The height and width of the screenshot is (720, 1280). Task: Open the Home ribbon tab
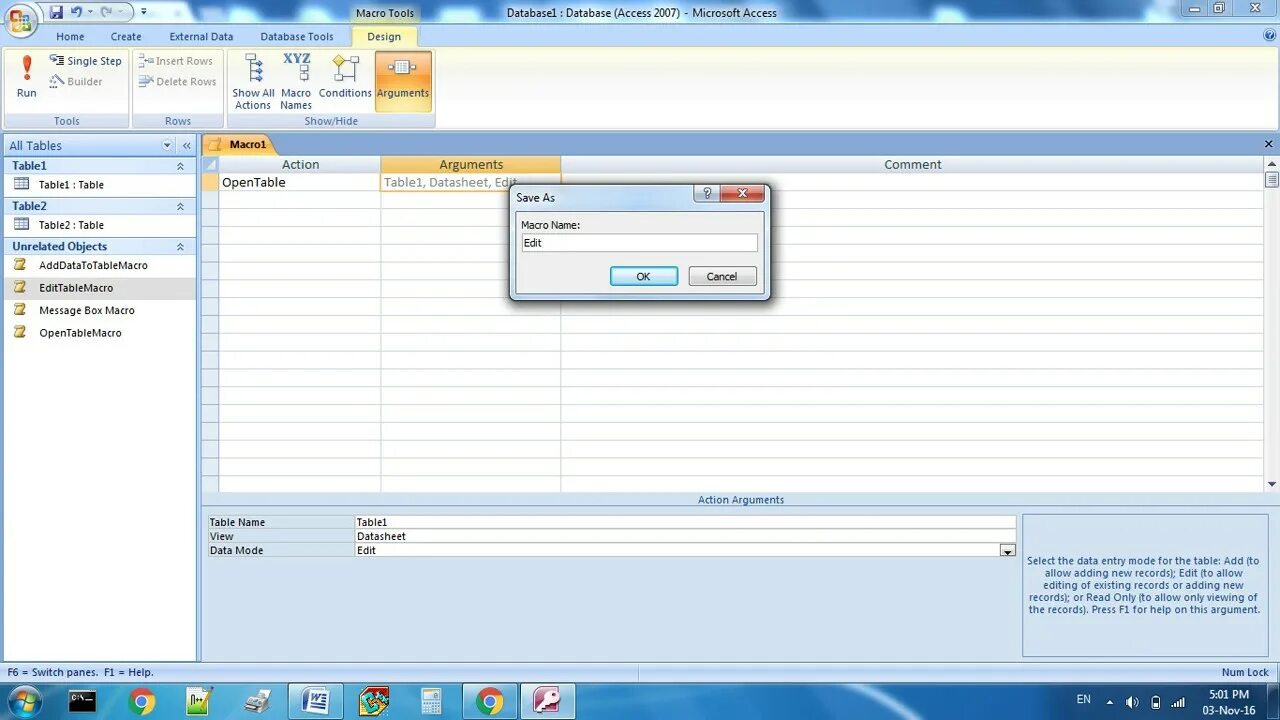click(x=70, y=37)
